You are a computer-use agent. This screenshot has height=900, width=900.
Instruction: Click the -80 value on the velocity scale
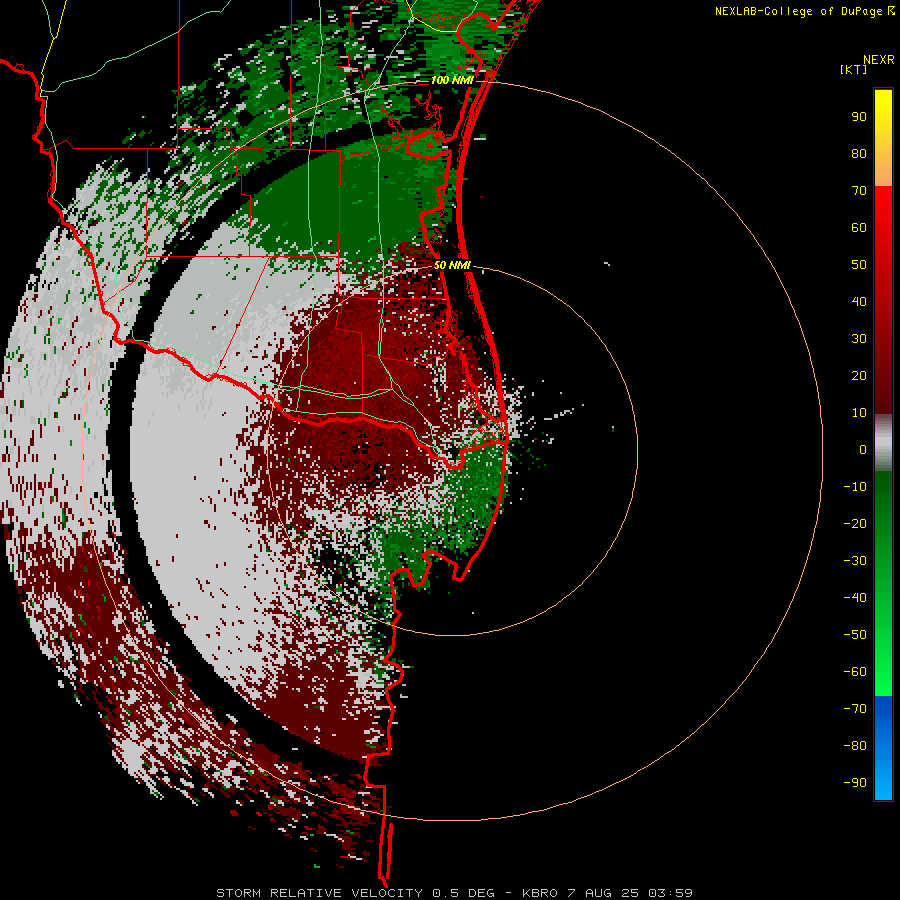[x=855, y=746]
